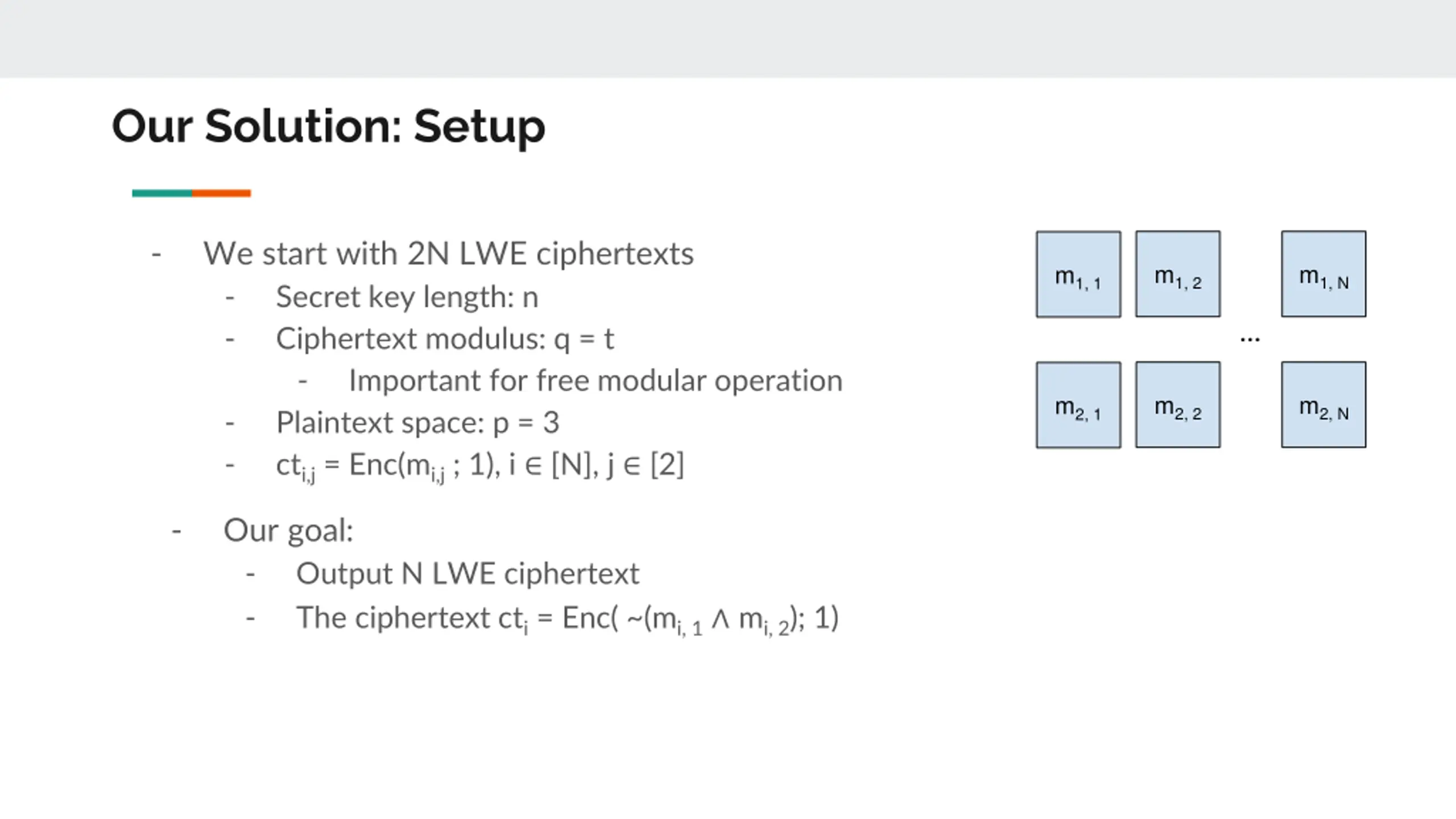Select the m1,2 message box
This screenshot has height=819, width=1456.
point(1178,274)
